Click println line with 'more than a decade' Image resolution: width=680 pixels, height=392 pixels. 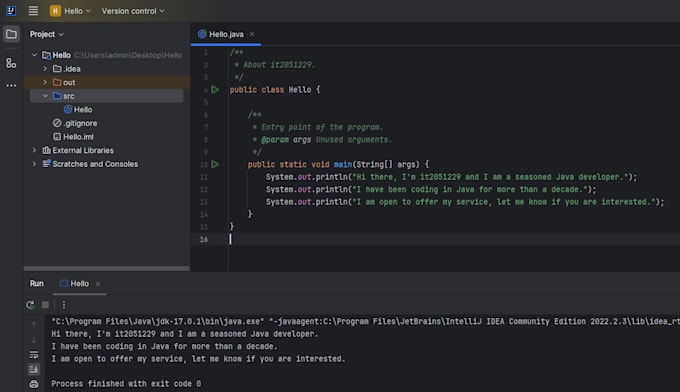click(431, 189)
